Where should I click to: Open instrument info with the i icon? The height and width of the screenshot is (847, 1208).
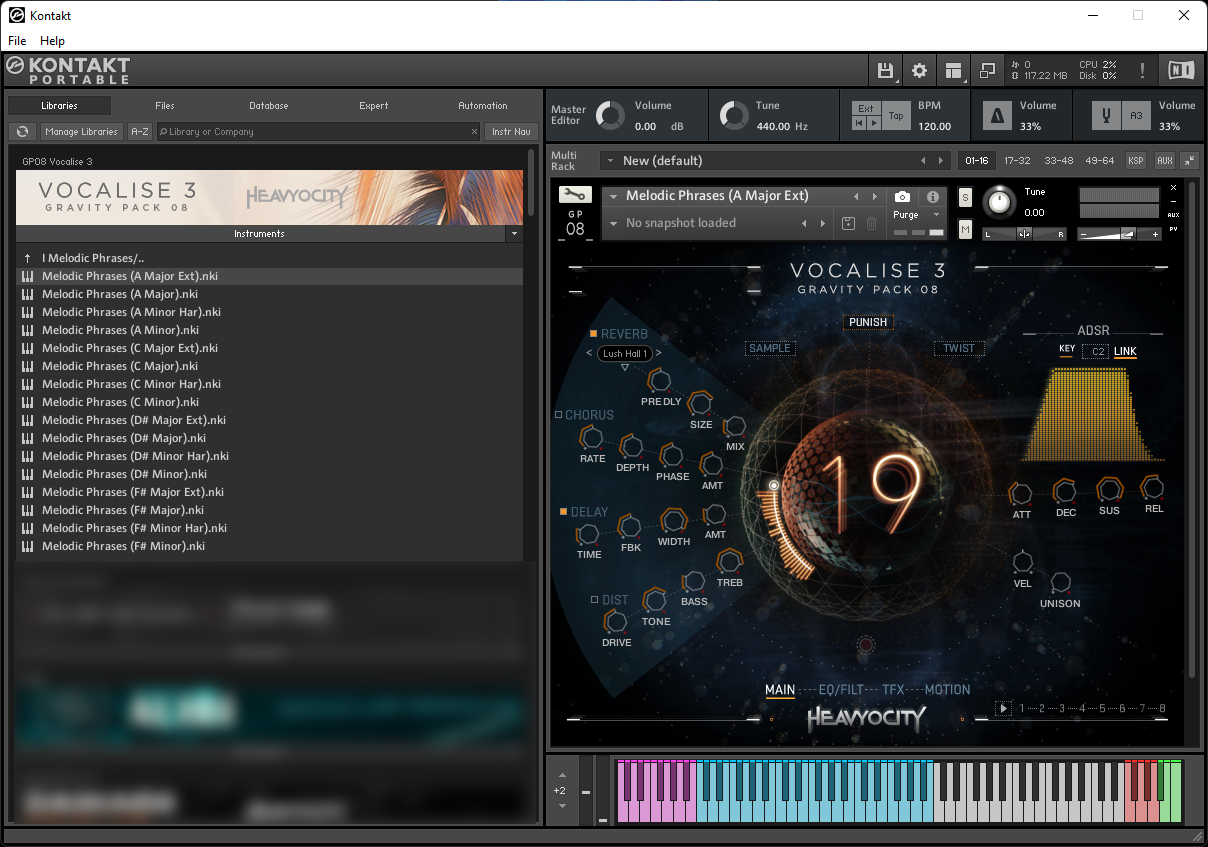(932, 197)
